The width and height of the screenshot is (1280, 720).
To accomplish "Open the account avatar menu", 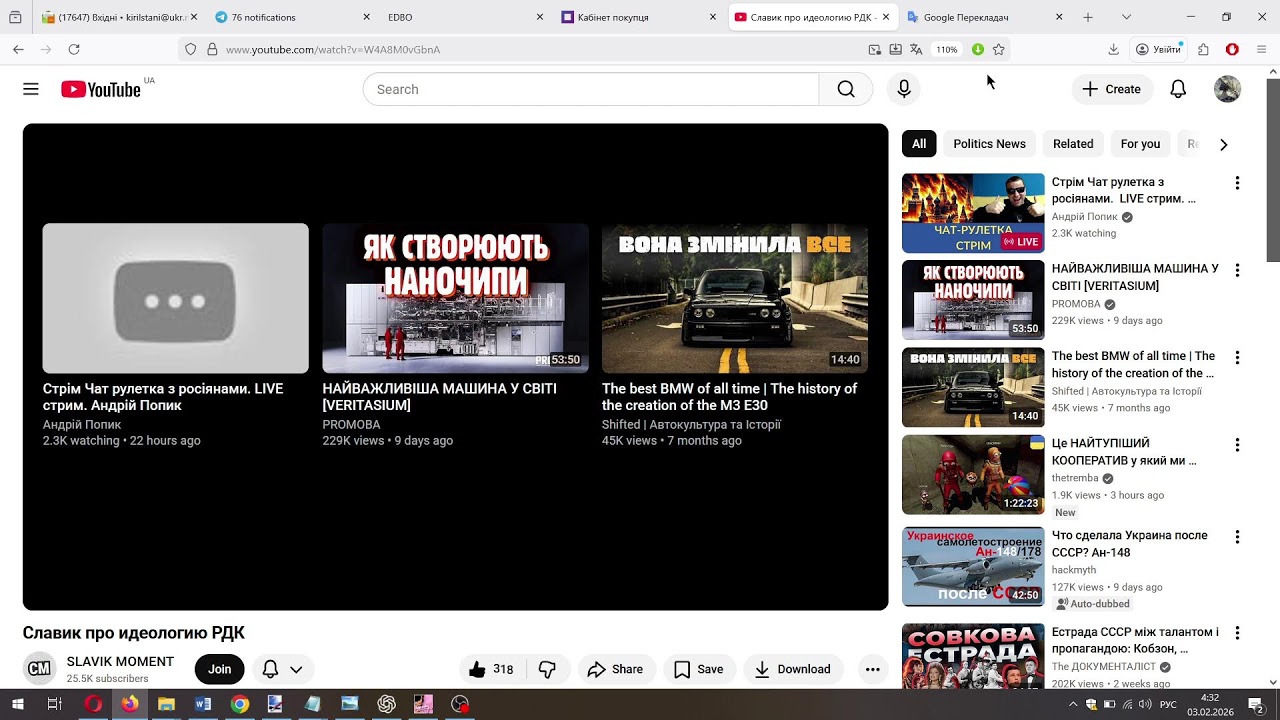I will [x=1227, y=89].
